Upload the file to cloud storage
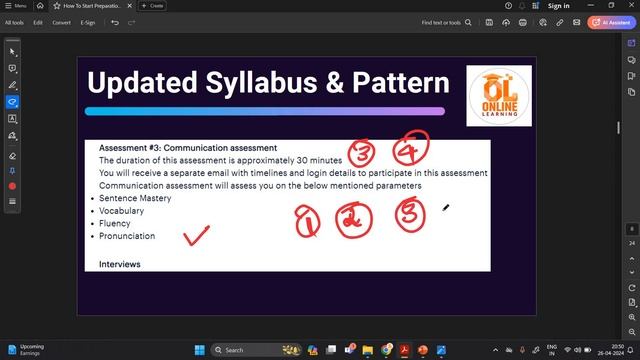Screen dimensions: 640x360 click(x=506, y=22)
